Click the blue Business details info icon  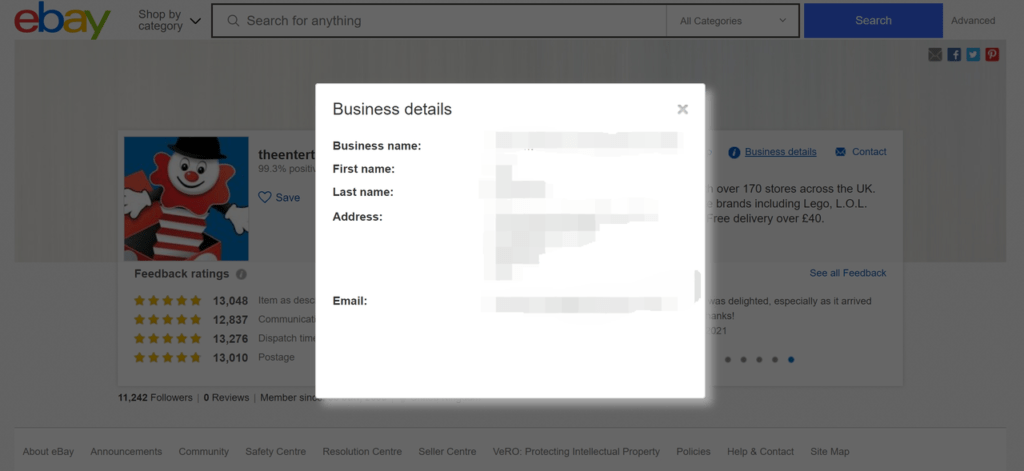[734, 152]
